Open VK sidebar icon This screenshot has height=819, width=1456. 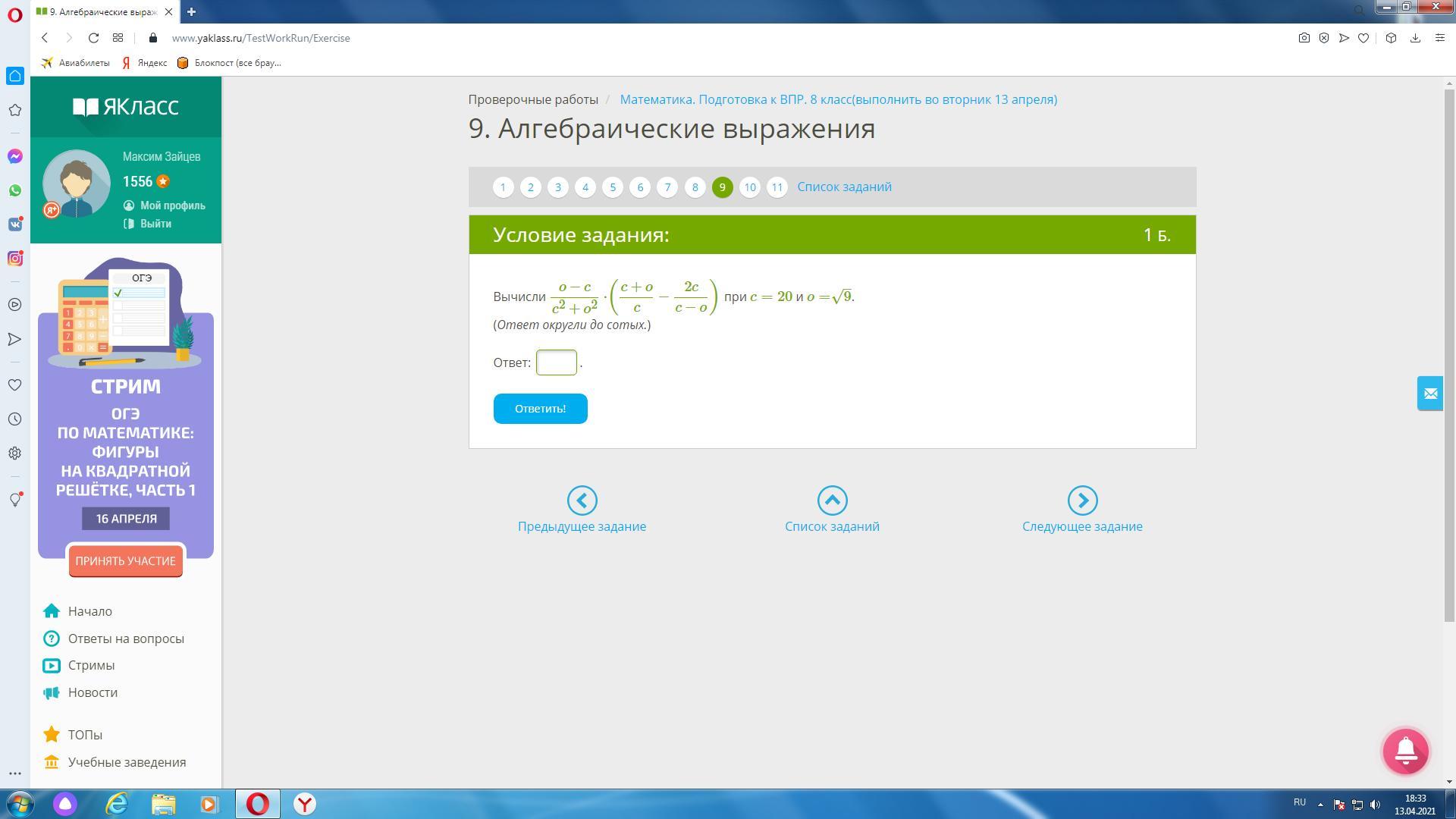pos(14,224)
